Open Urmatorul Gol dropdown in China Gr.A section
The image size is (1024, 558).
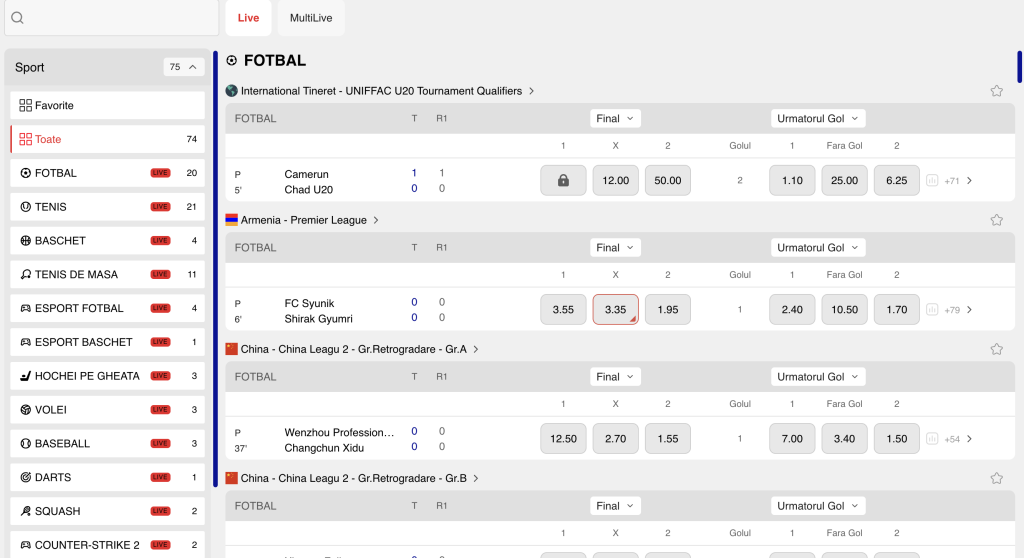click(x=818, y=376)
